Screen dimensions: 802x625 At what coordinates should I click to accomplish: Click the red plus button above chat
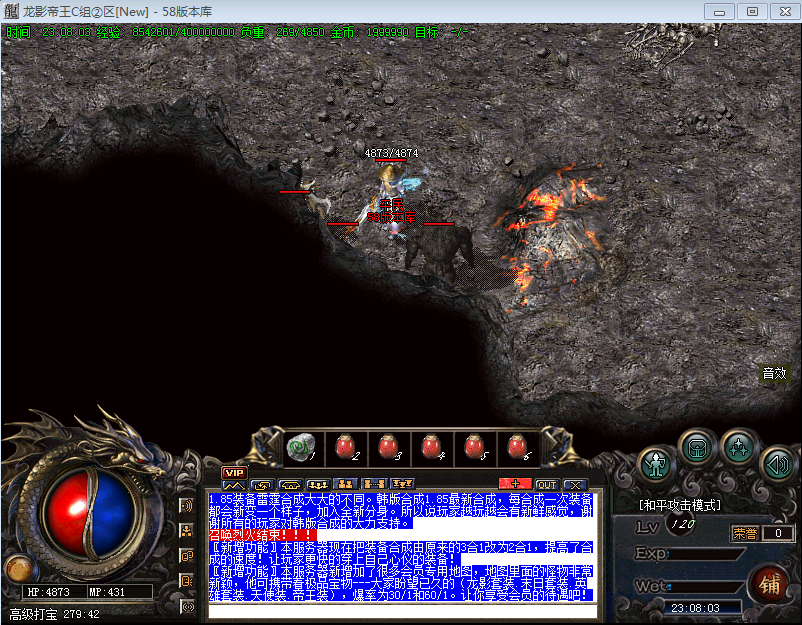pyautogui.click(x=514, y=484)
